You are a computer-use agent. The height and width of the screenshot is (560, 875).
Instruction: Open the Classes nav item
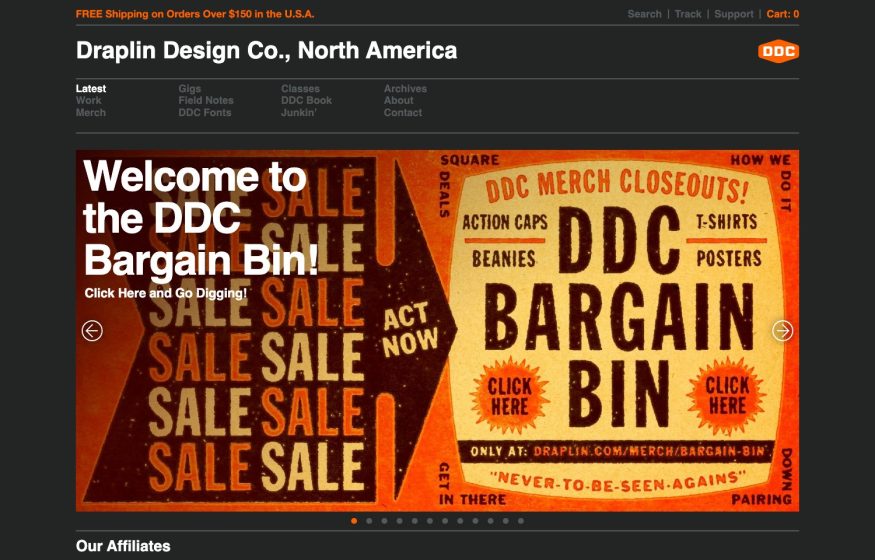(300, 88)
